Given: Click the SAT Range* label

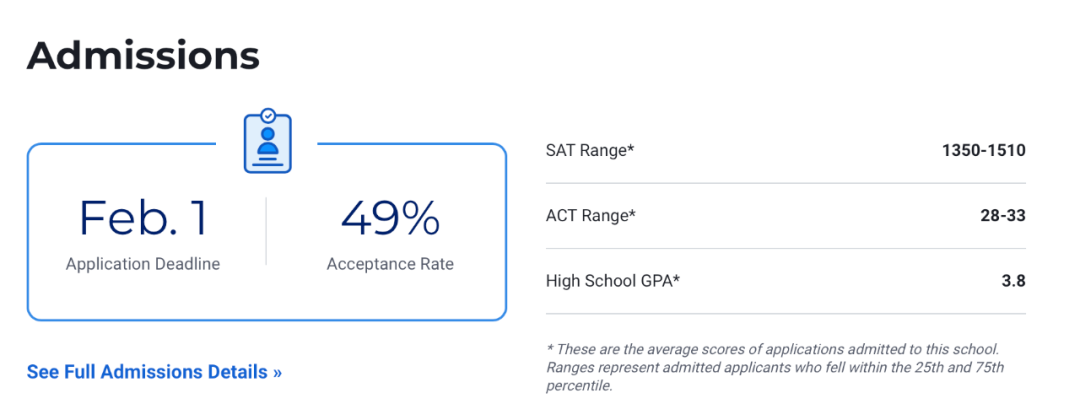Looking at the screenshot, I should [590, 150].
